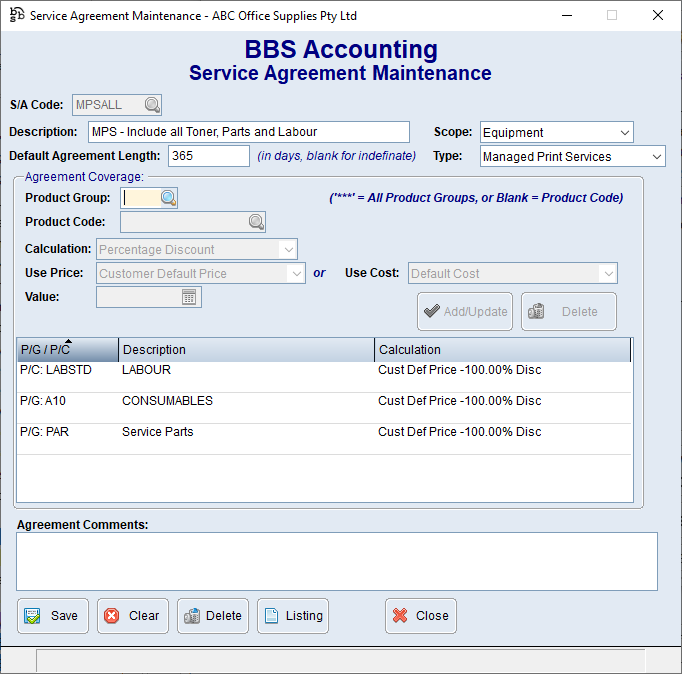Open the Value calculator icon
The width and height of the screenshot is (682, 674).
(190, 297)
